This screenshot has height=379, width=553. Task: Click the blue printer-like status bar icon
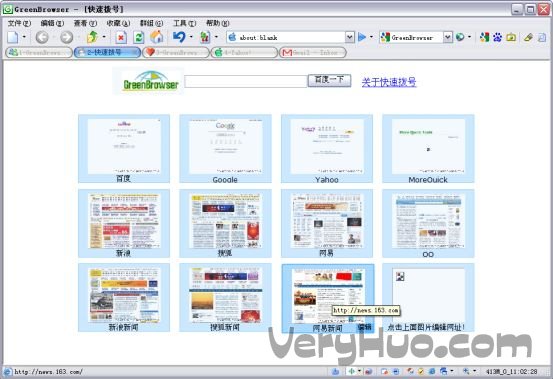point(444,371)
